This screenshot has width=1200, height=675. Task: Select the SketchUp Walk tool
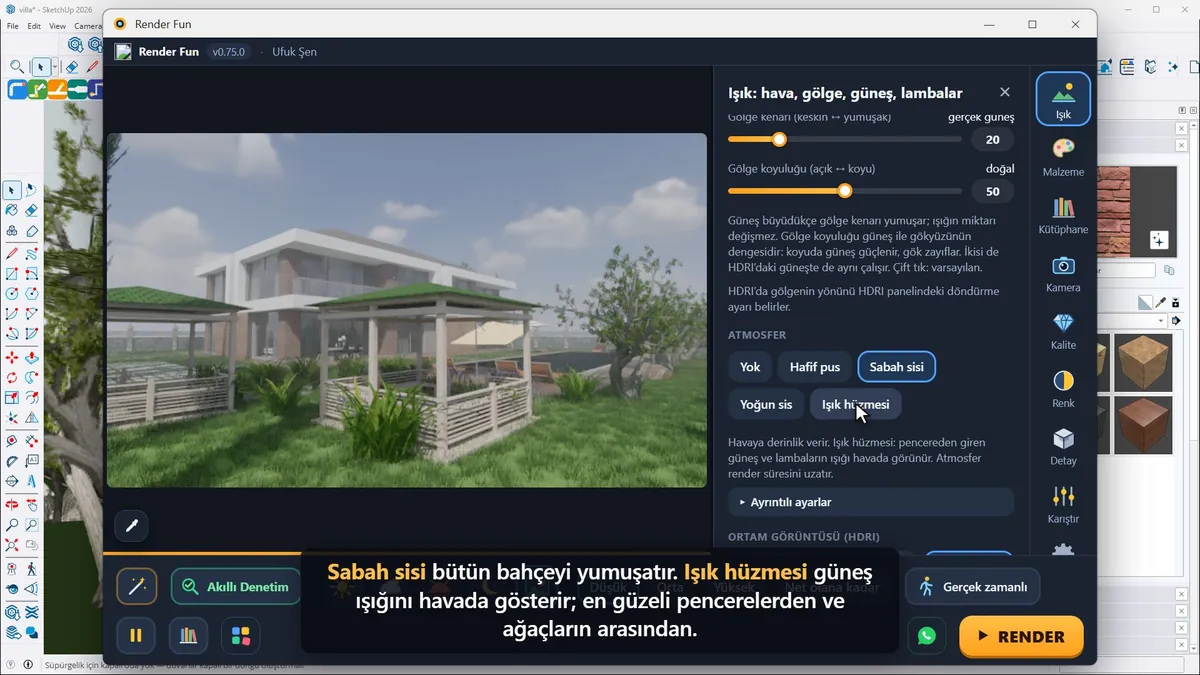pyautogui.click(x=32, y=567)
